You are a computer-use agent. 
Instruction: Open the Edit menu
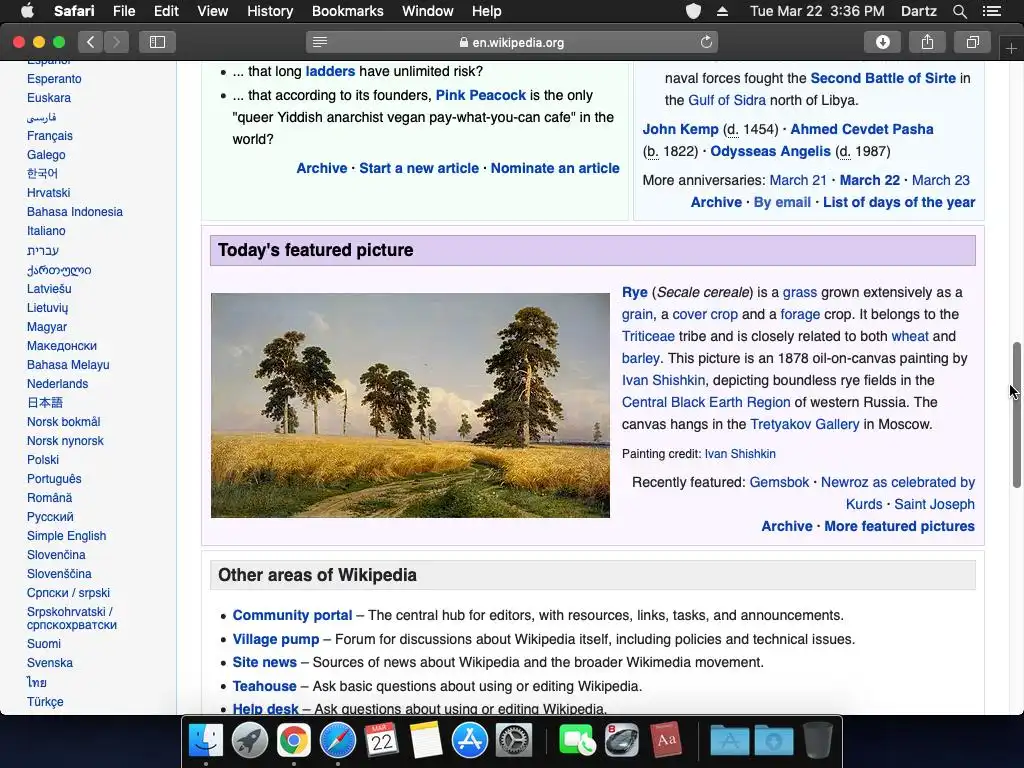166,11
